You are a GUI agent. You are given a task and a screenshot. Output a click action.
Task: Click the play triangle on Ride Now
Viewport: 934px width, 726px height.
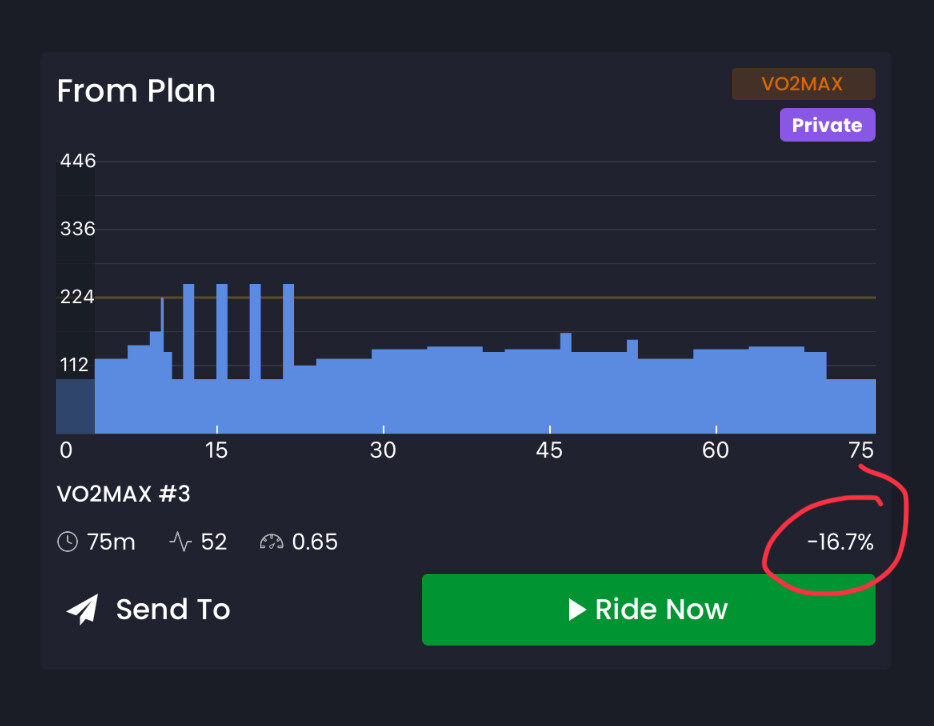[577, 609]
